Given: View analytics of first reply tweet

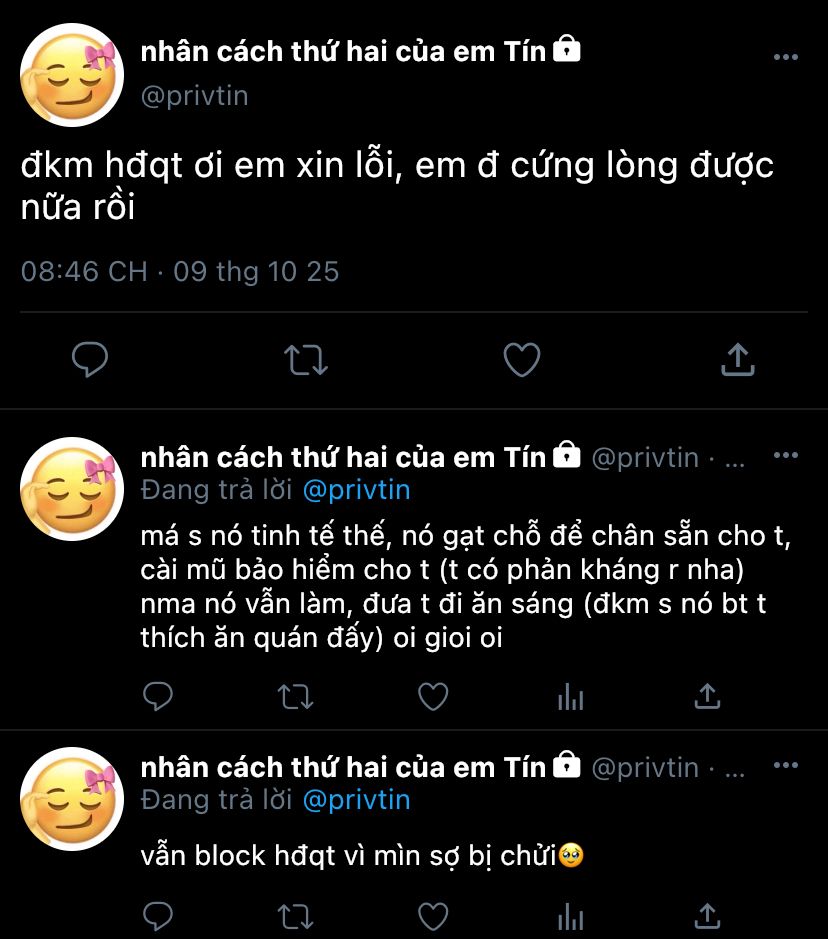Looking at the screenshot, I should [570, 696].
